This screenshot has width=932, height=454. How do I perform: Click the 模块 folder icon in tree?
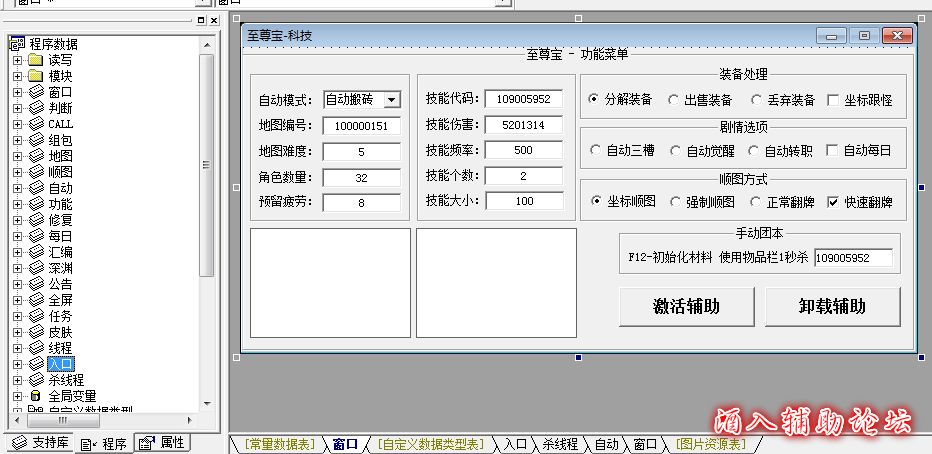click(35, 76)
